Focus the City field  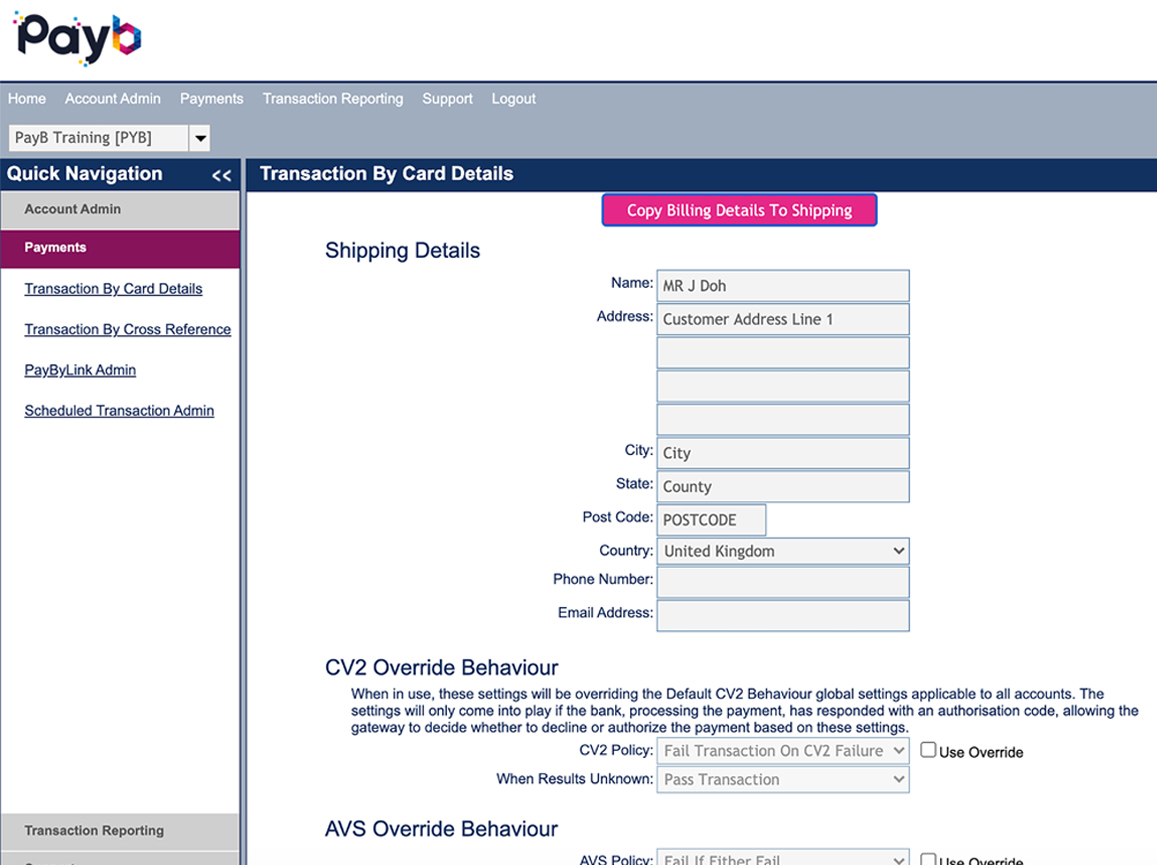[783, 453]
